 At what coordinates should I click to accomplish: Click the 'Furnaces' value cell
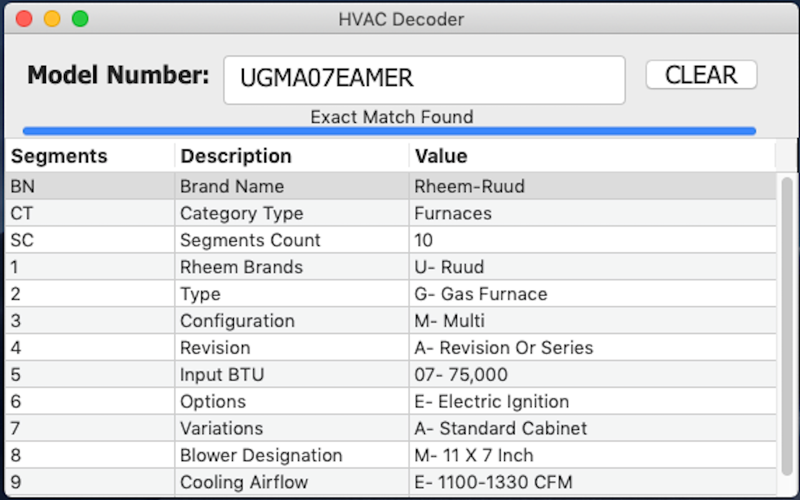click(x=592, y=213)
